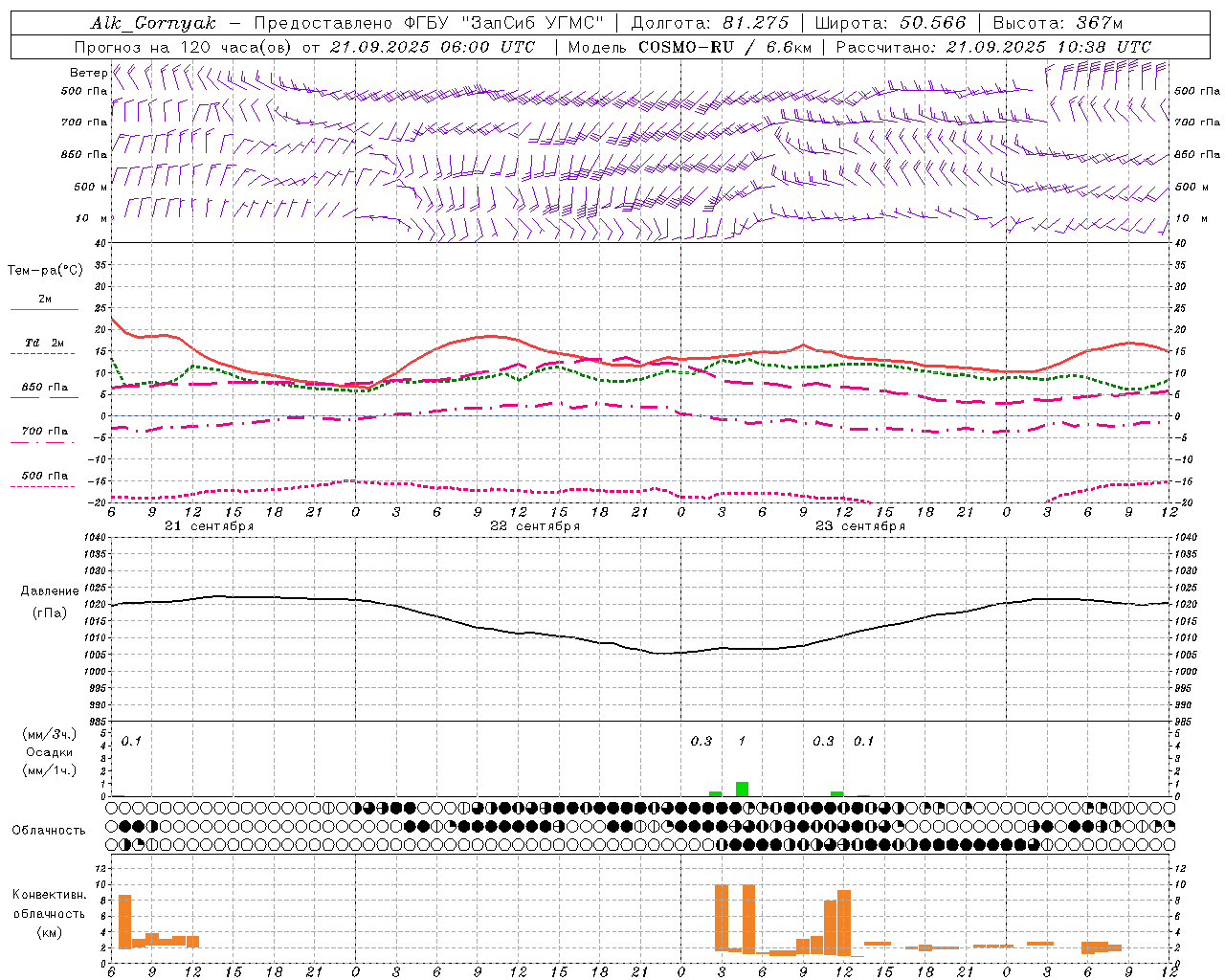
Task: Click the Осадки precipitation label
Action: 50,752
